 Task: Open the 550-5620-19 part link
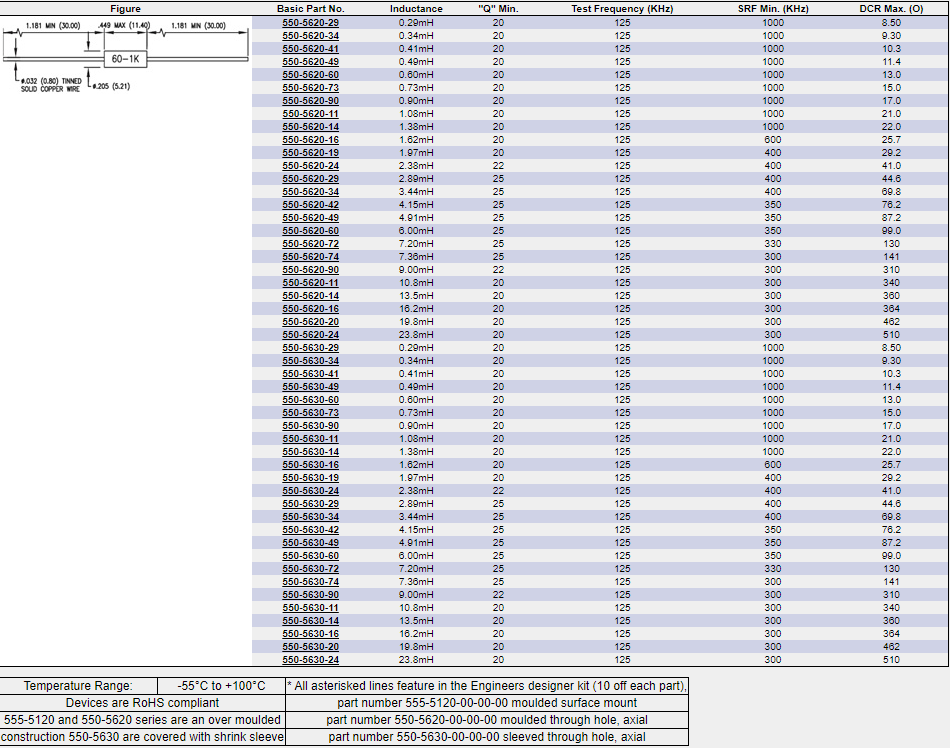[310, 152]
